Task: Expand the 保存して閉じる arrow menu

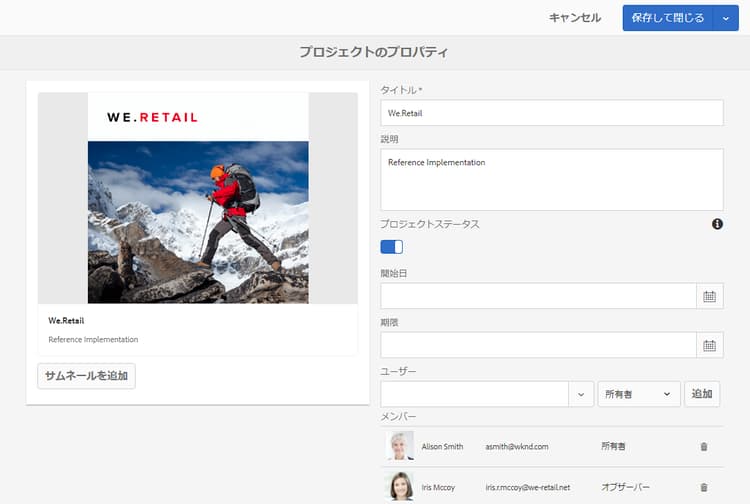Action: pyautogui.click(x=726, y=18)
